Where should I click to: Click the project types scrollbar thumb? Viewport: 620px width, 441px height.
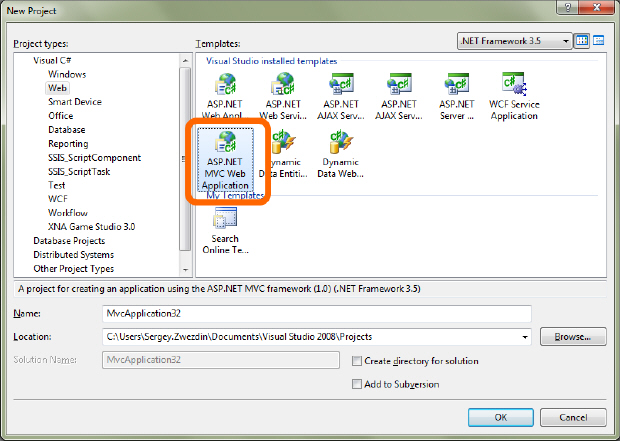185,159
